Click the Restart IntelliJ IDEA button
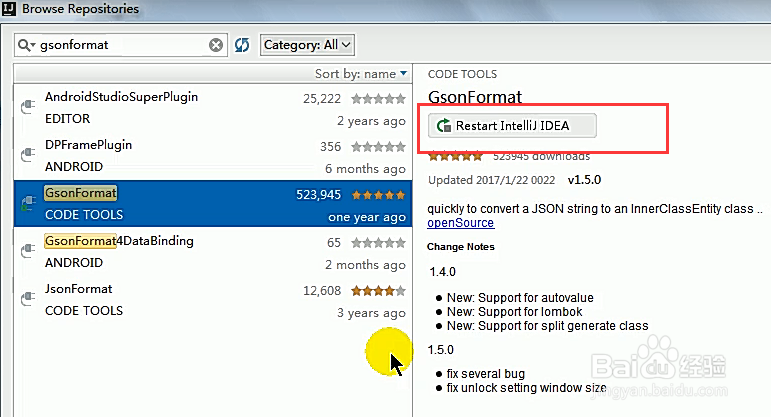The image size is (771, 417). click(512, 125)
